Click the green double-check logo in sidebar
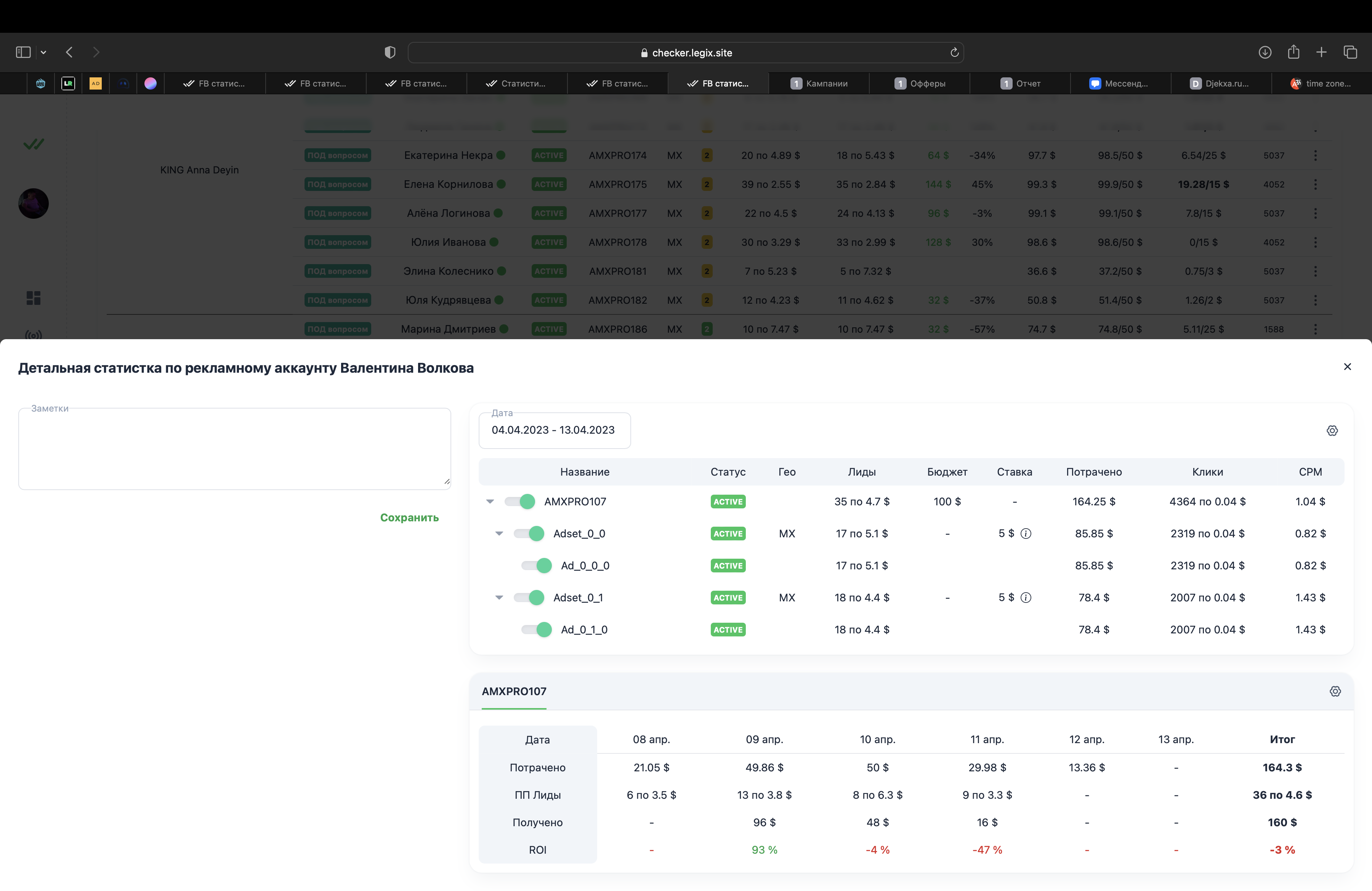Image resolution: width=1372 pixels, height=891 pixels. (34, 144)
